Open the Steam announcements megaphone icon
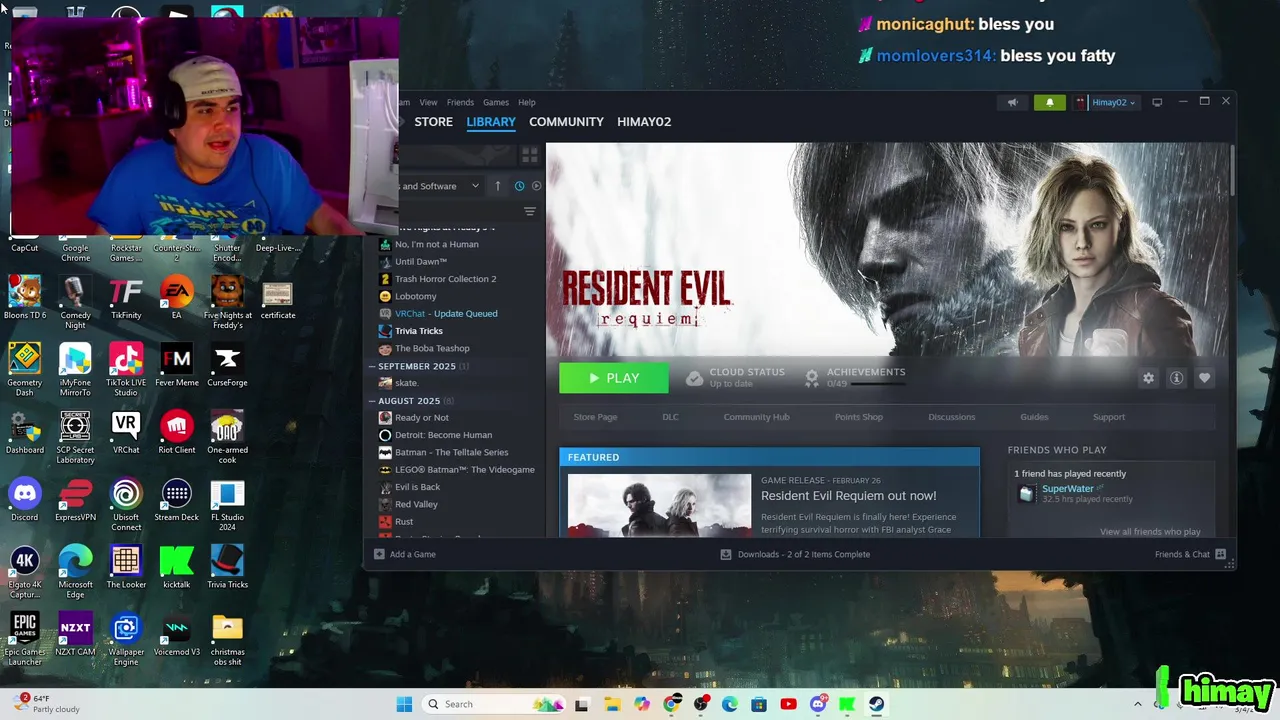1280x720 pixels. click(1012, 102)
